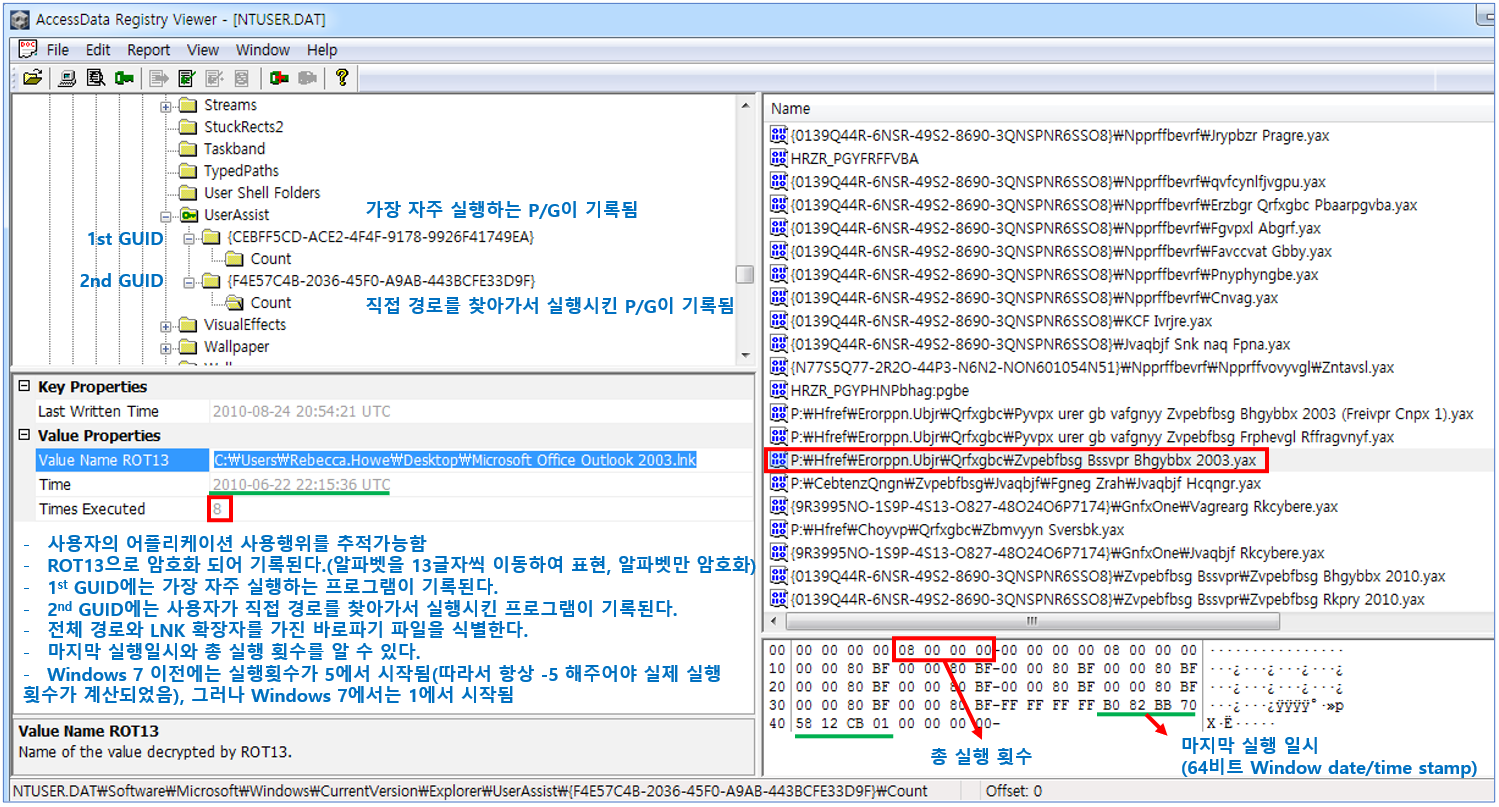Expand the Wallpaper tree node
This screenshot has height=807, width=1499.
(166, 348)
